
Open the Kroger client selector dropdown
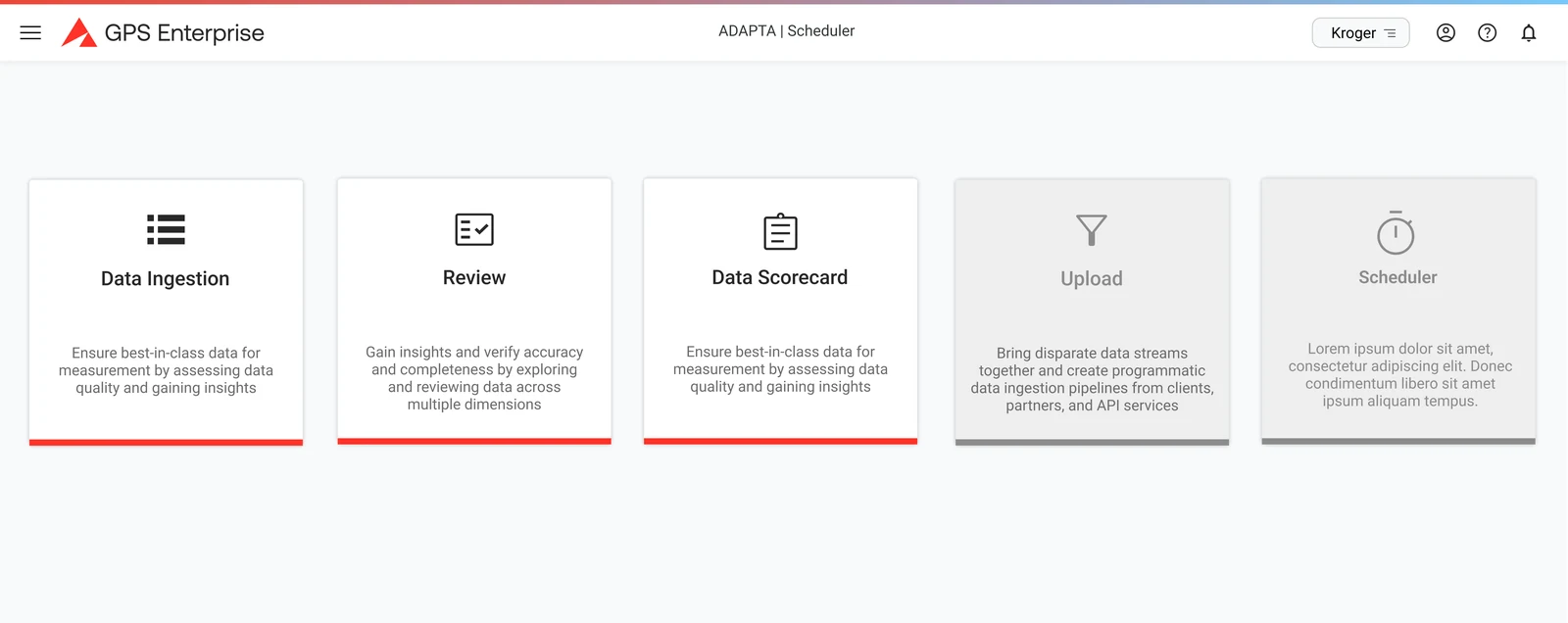[1360, 32]
